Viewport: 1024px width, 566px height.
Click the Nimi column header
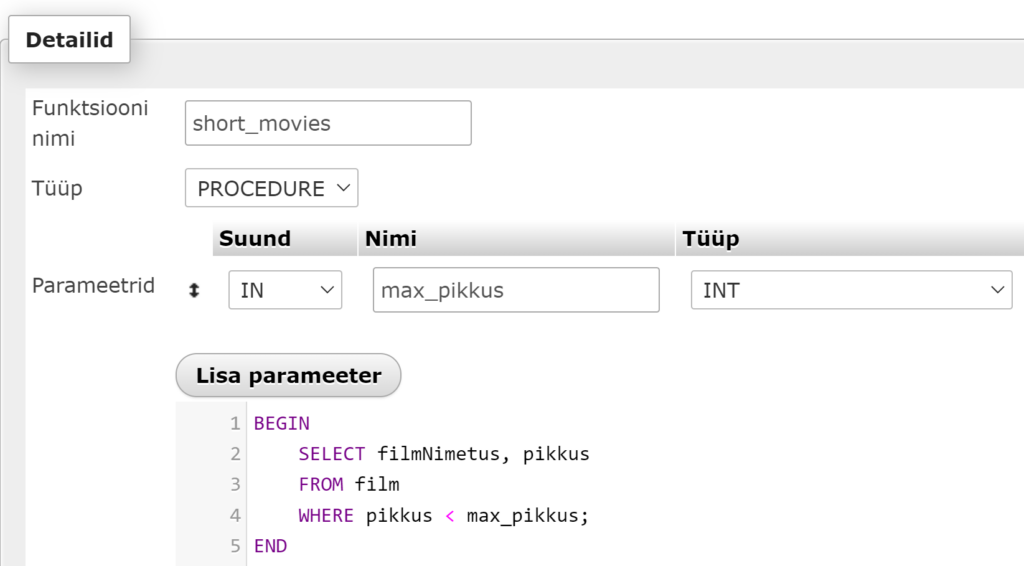click(x=391, y=239)
